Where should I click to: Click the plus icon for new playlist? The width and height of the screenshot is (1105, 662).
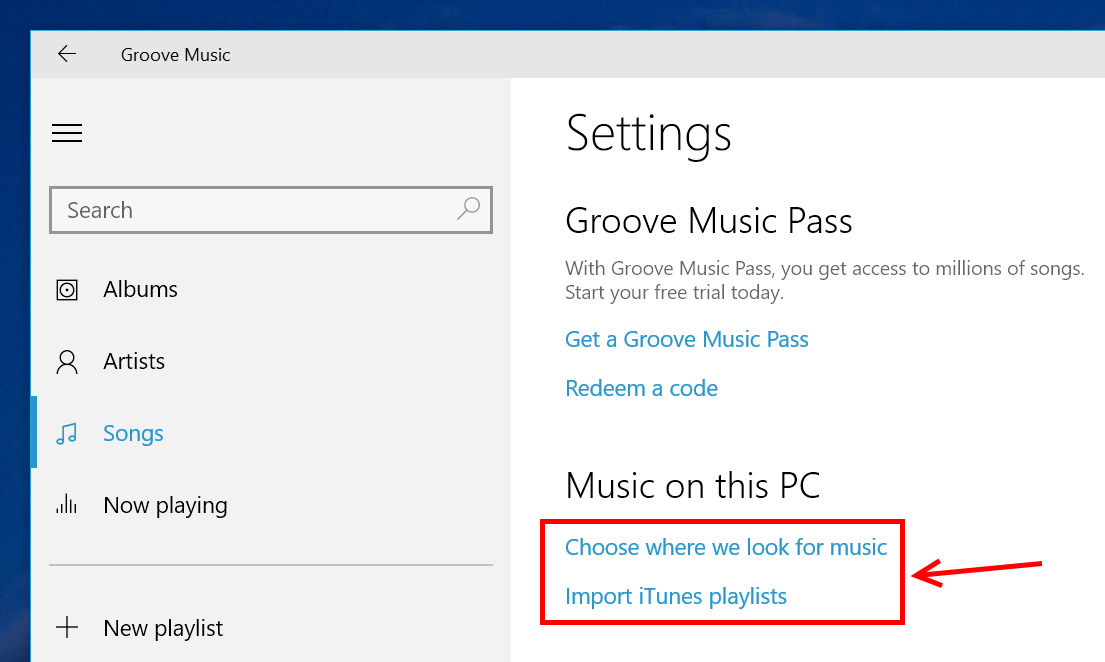tap(67, 628)
